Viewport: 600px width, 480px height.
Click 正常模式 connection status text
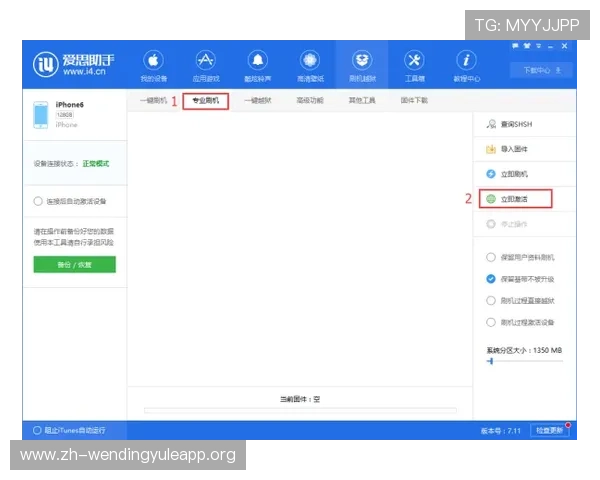pyautogui.click(x=96, y=164)
